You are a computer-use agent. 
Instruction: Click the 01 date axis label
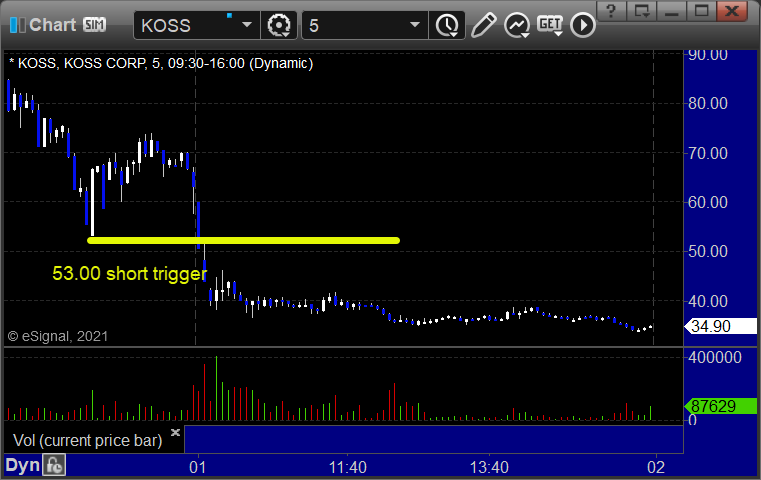click(x=198, y=467)
